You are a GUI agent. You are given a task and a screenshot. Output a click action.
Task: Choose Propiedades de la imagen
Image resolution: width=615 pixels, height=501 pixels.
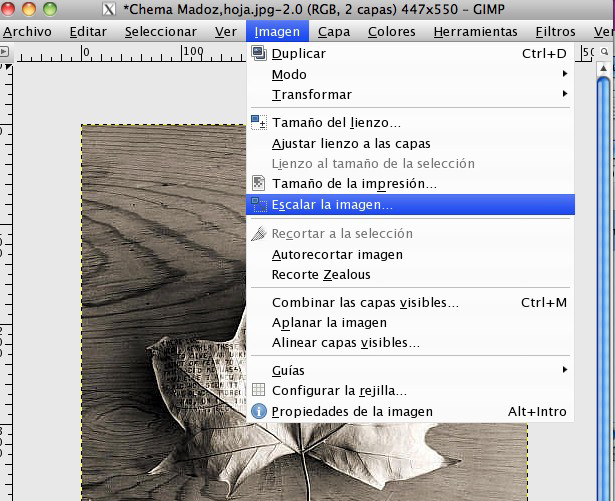pyautogui.click(x=410, y=411)
